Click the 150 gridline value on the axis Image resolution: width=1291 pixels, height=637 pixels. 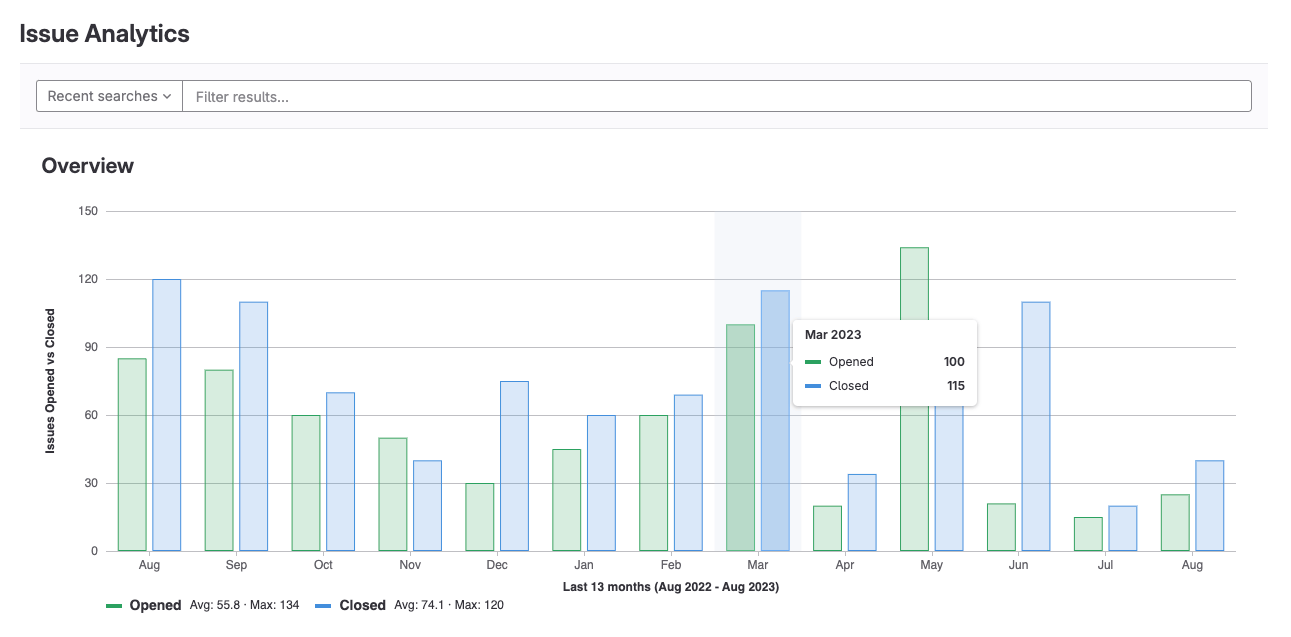[89, 210]
